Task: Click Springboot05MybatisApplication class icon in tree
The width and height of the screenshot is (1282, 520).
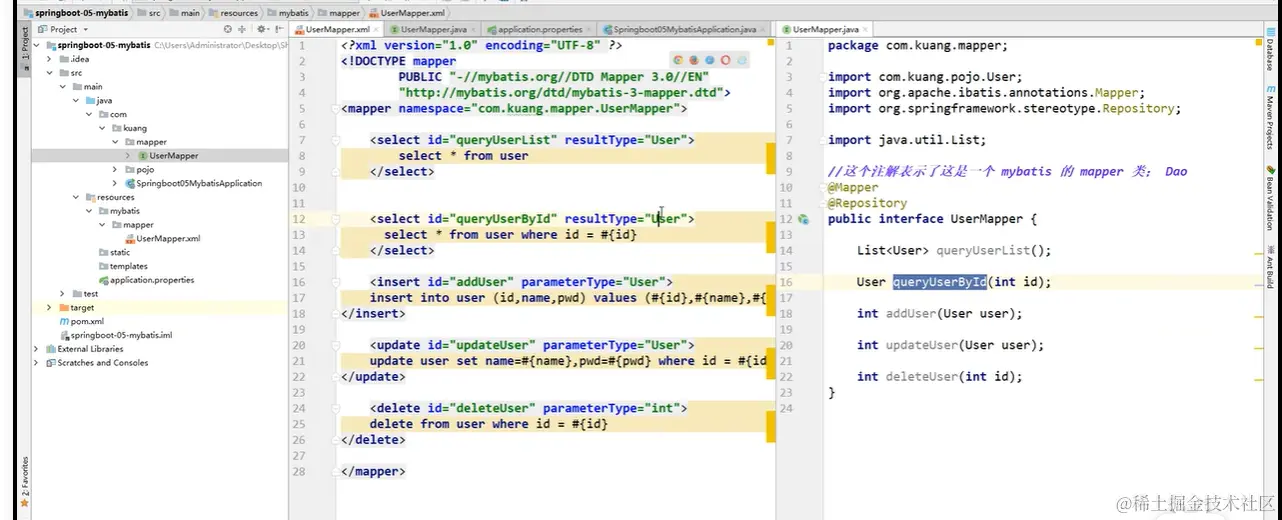Action: coord(130,183)
